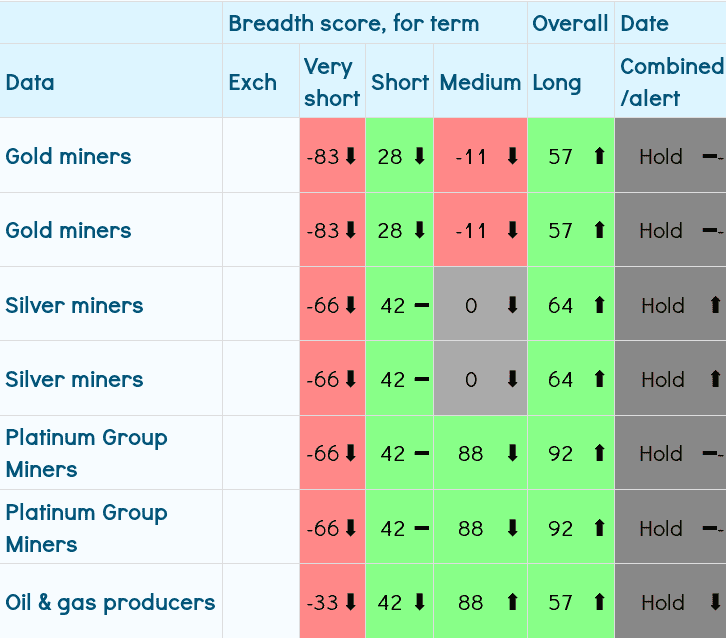
Task: Open the Oil & gas producers link
Action: coord(110,602)
